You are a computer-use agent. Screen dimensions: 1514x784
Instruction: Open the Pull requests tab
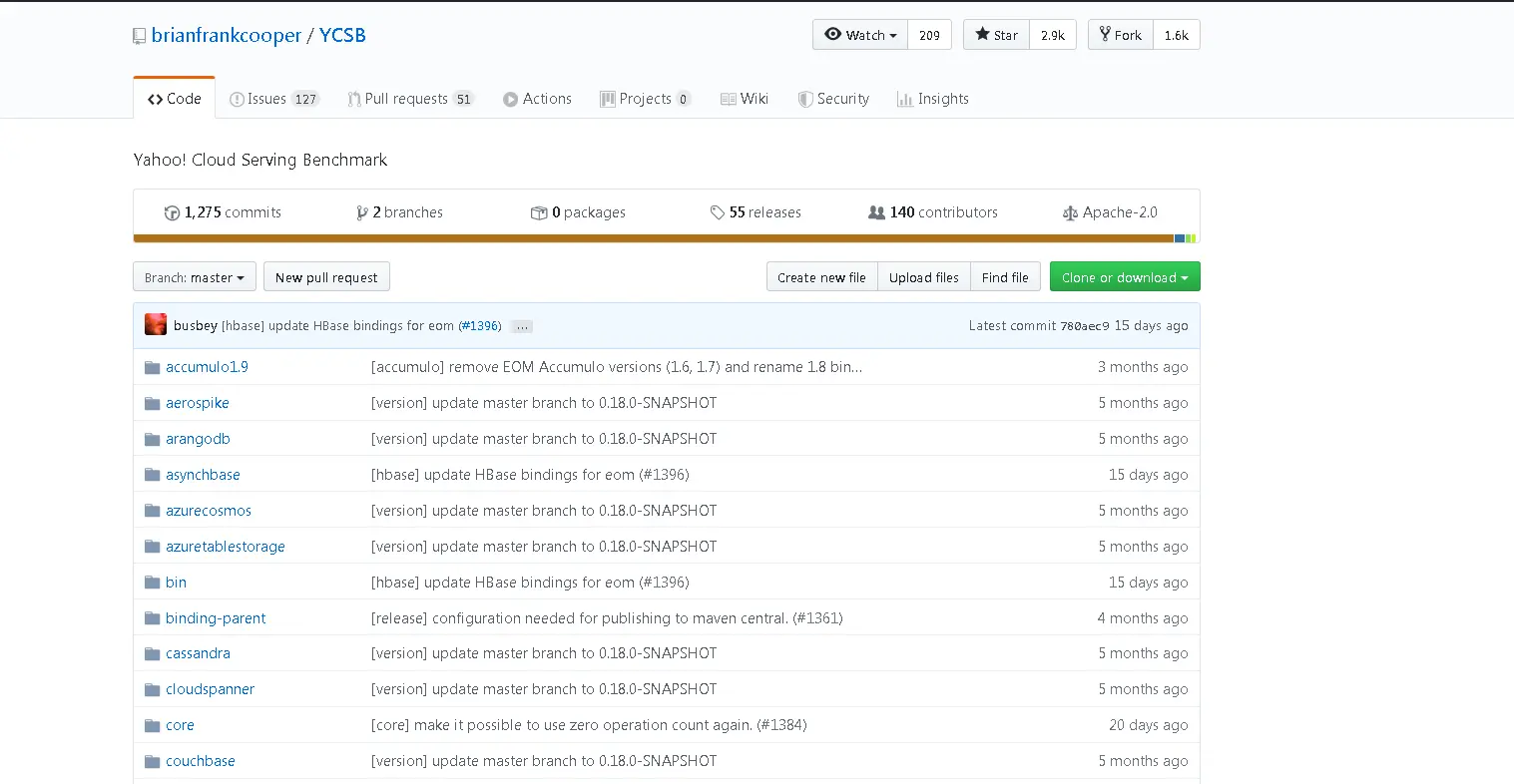pos(410,99)
